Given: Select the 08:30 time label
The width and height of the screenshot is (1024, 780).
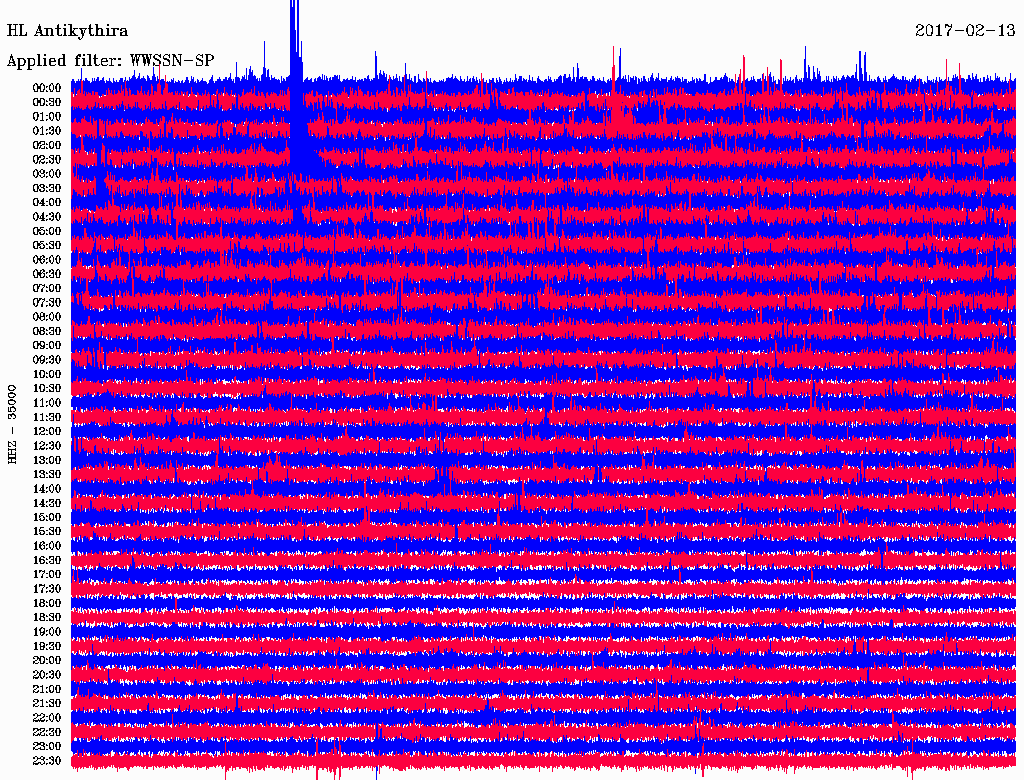Looking at the screenshot, I should tap(47, 331).
